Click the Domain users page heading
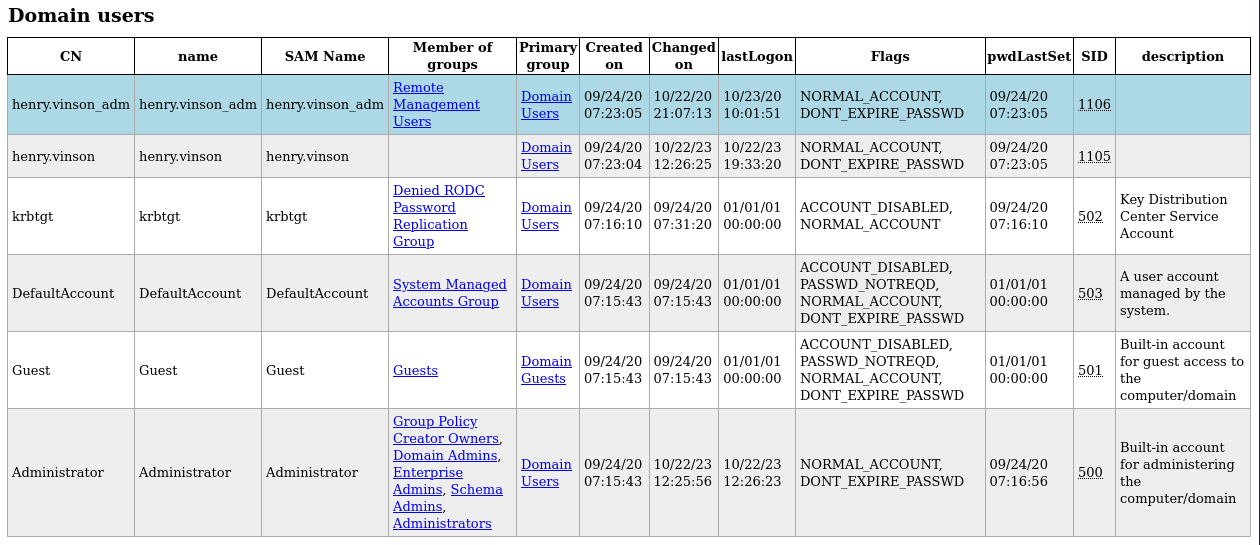Viewport: 1260px width, 545px height. click(81, 15)
